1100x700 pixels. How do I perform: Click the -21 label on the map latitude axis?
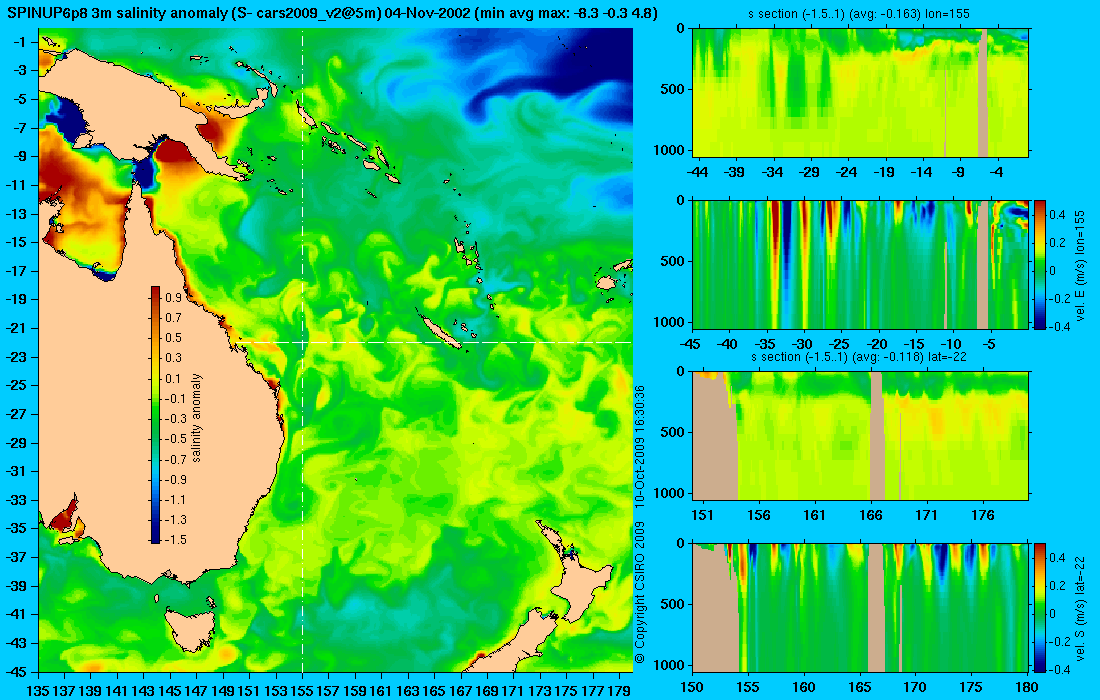click(x=18, y=328)
